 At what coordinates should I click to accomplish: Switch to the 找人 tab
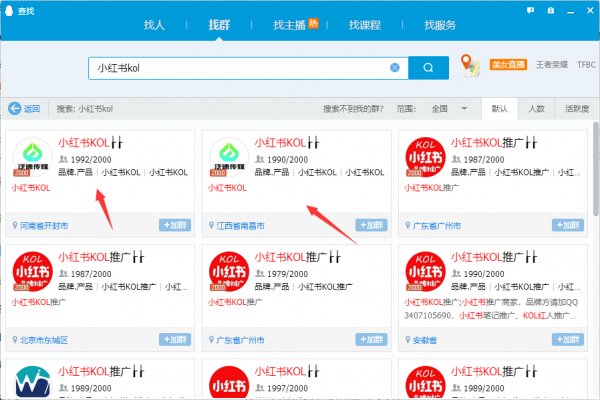(x=154, y=25)
